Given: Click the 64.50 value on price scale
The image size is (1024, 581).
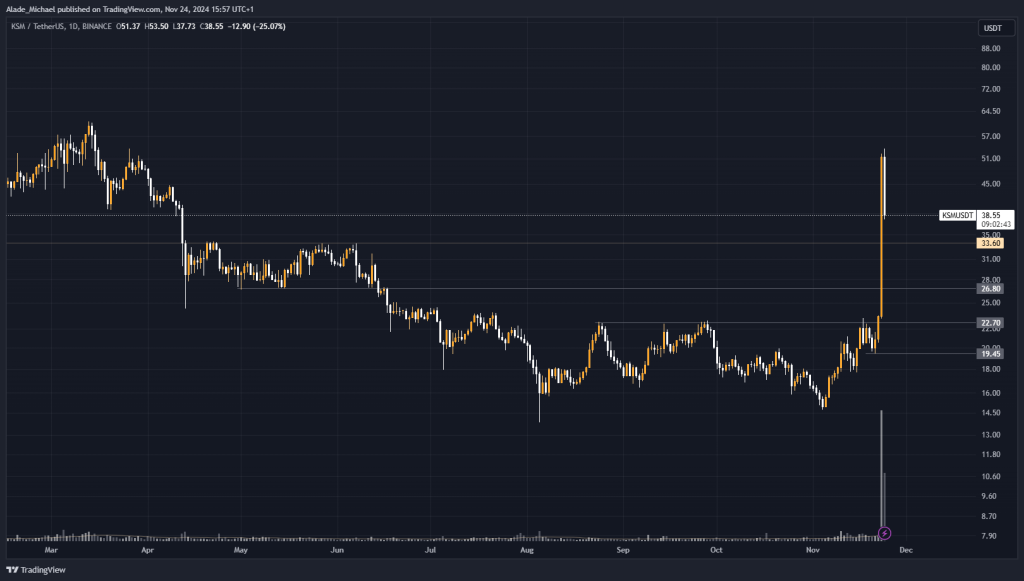Looking at the screenshot, I should tap(991, 111).
